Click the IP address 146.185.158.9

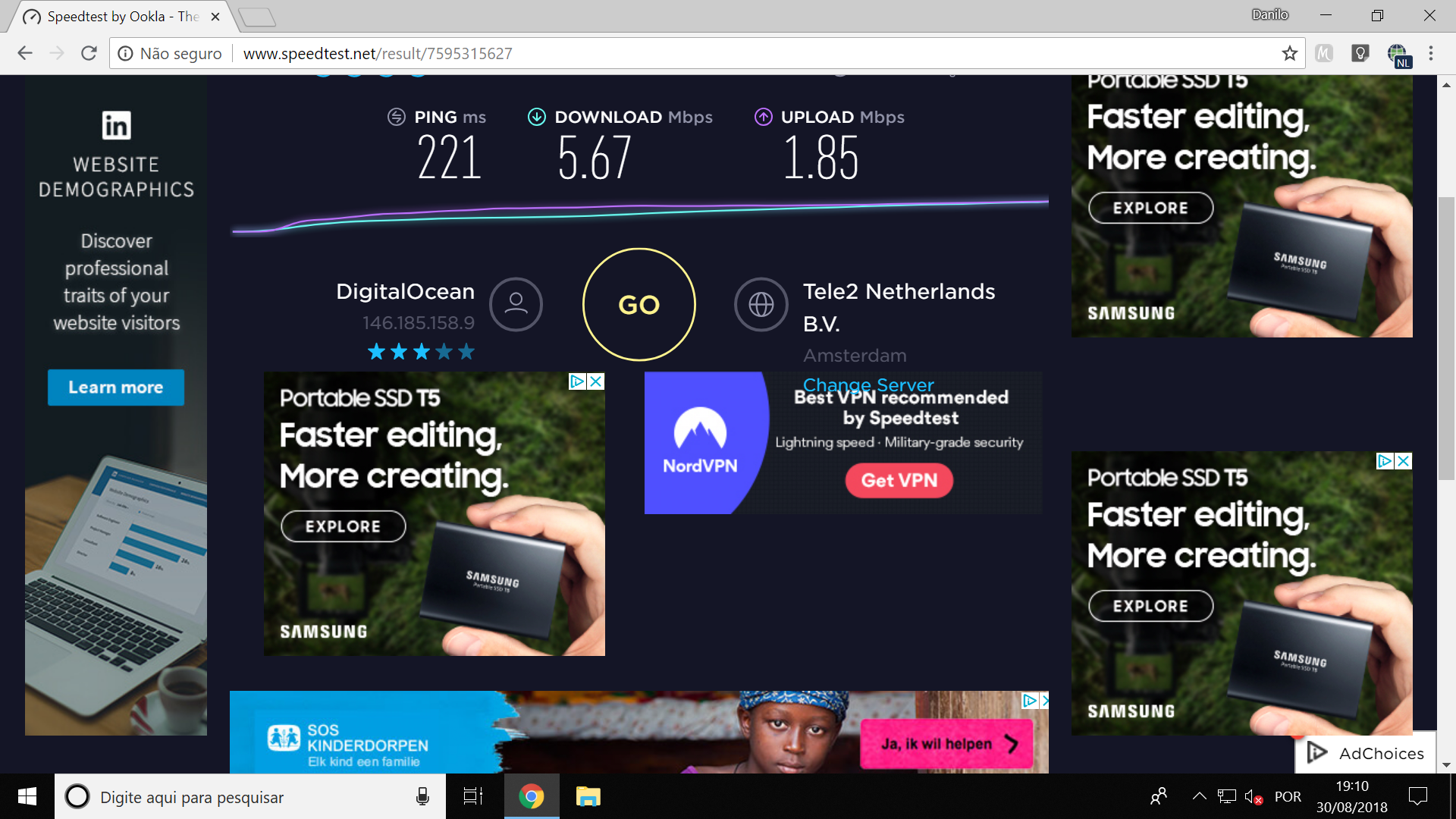point(419,323)
